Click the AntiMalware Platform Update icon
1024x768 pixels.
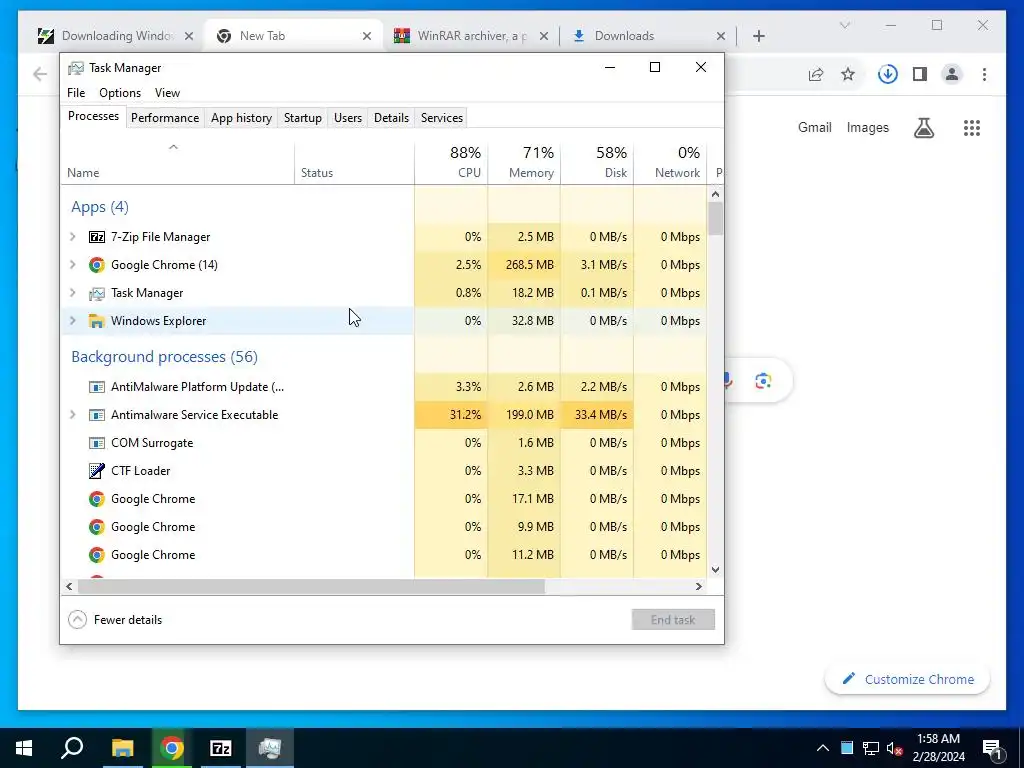(x=97, y=387)
